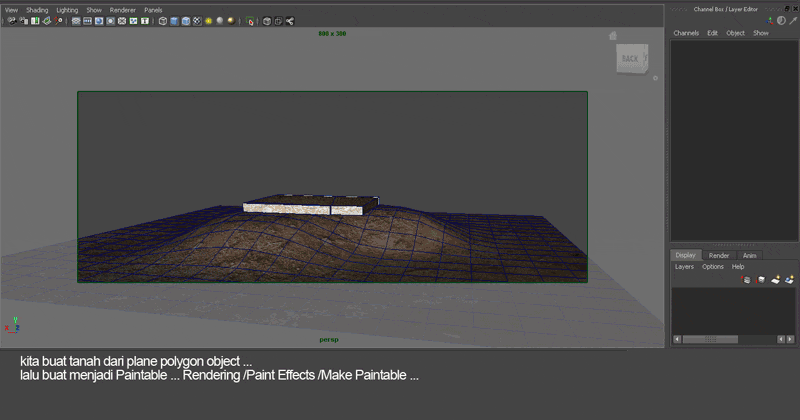Create layer and assign selected objects
The height and width of the screenshot is (420, 800).
(790, 280)
